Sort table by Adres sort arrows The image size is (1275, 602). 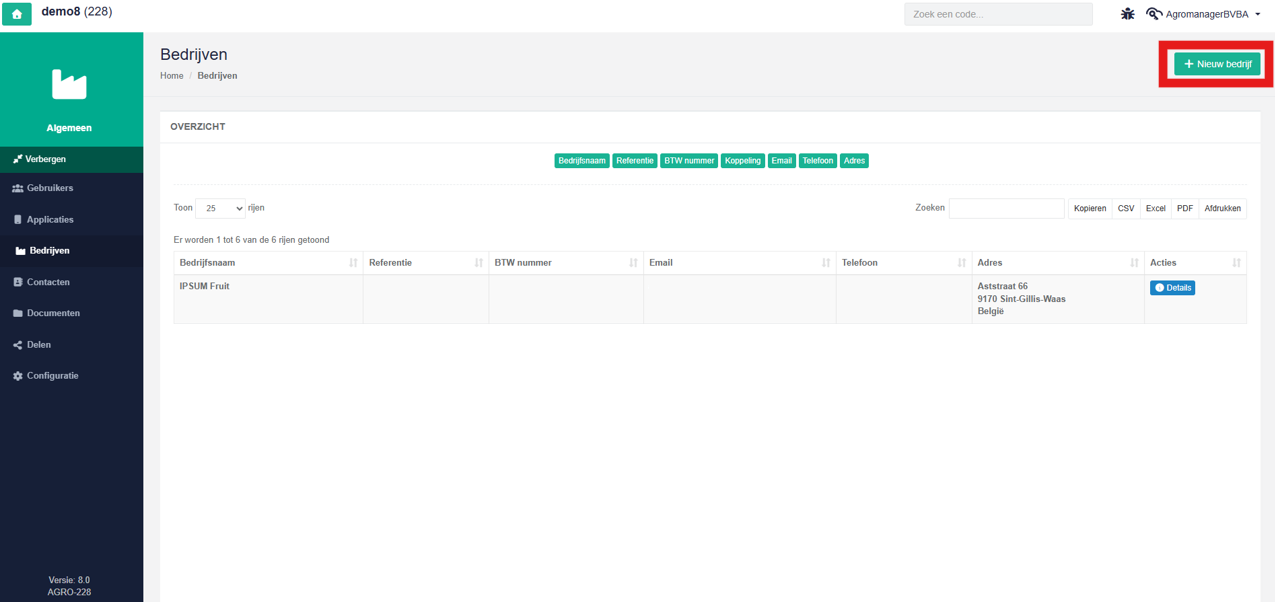[1134, 263]
